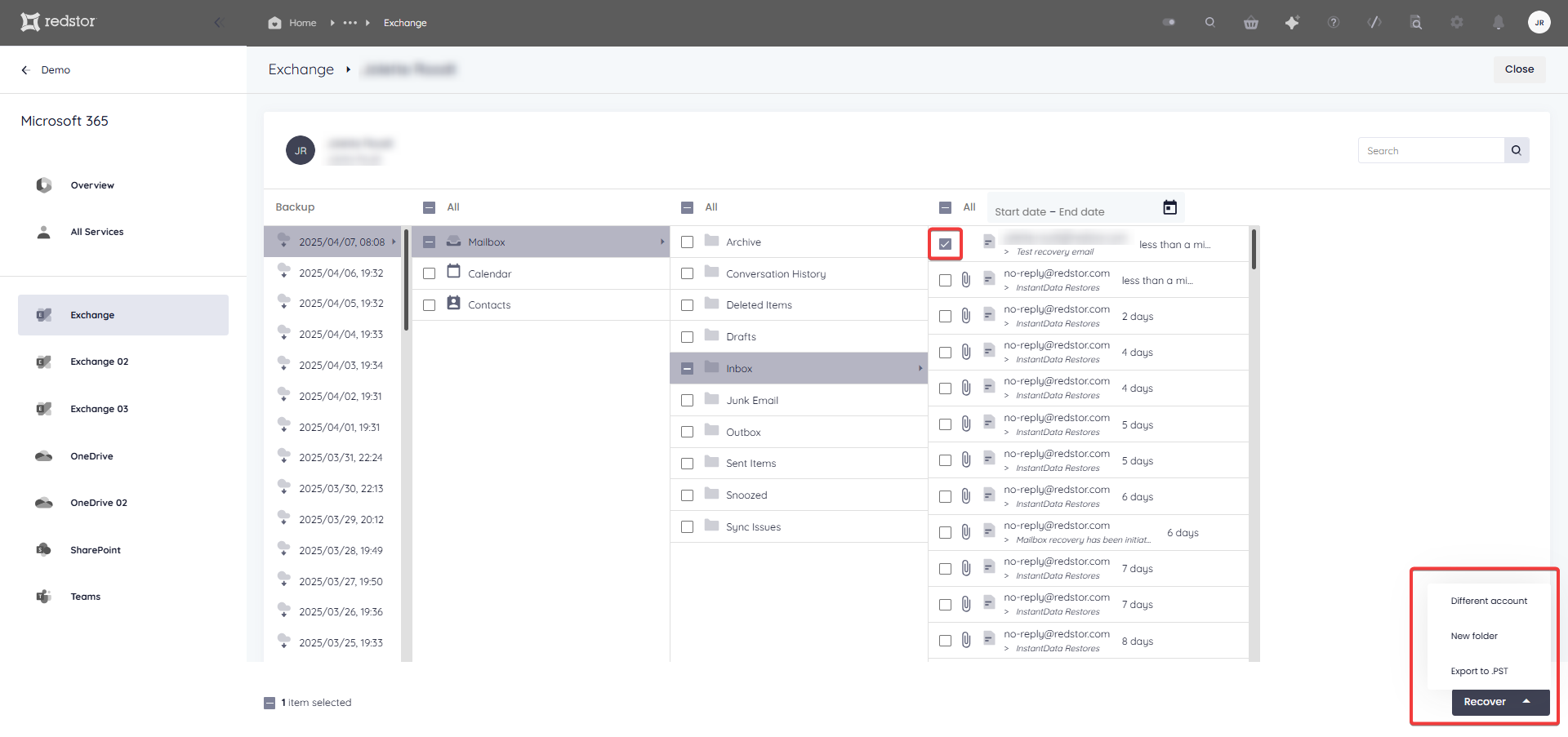Use the email list scrollbar handle

[x=1254, y=249]
